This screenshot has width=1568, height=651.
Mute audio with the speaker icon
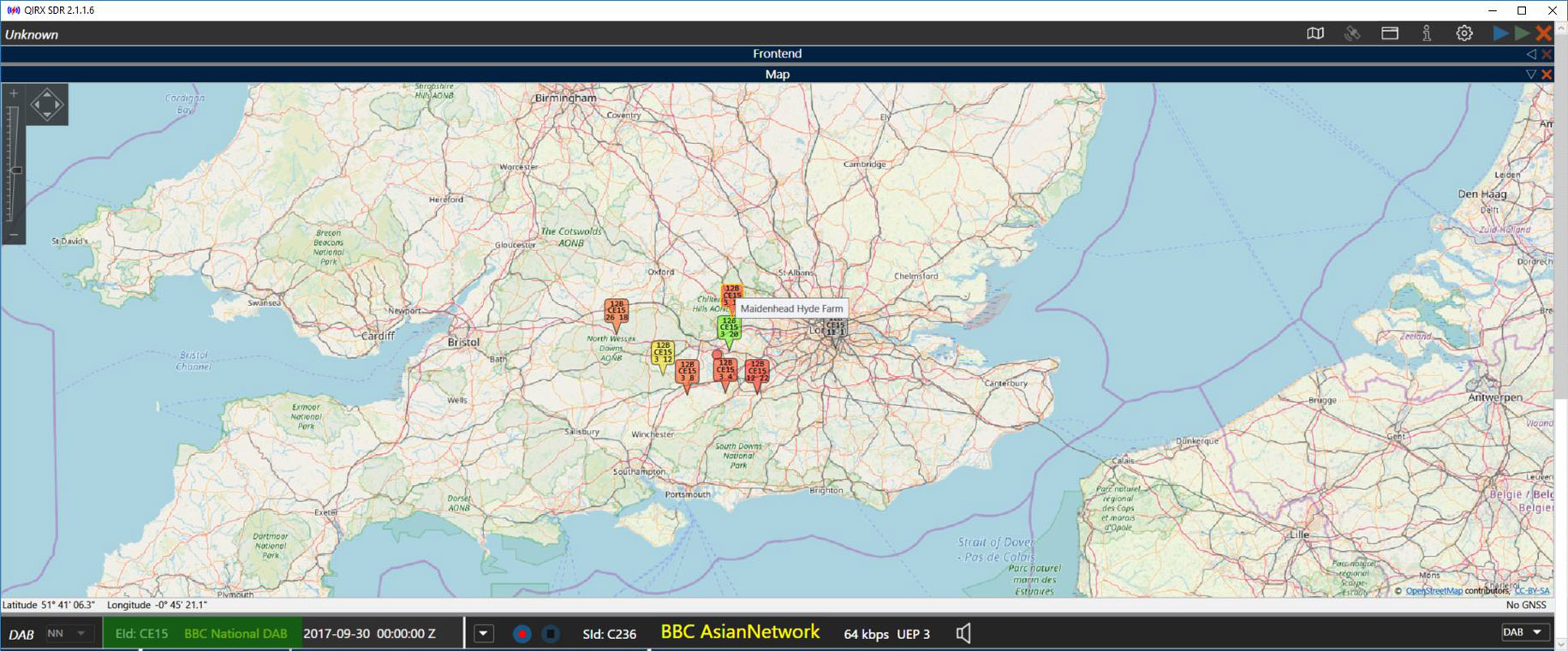point(963,634)
